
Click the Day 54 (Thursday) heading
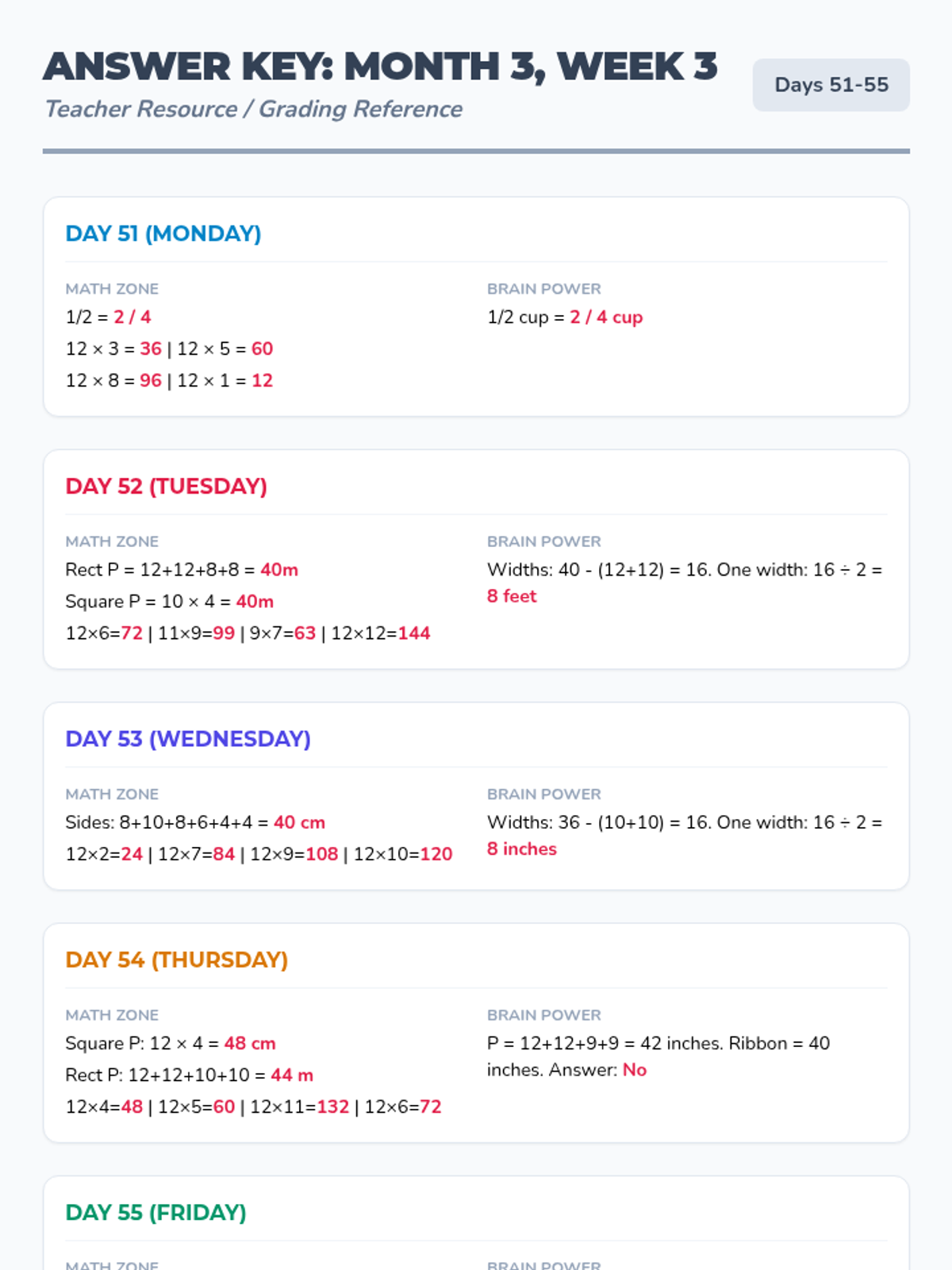pyautogui.click(x=176, y=960)
